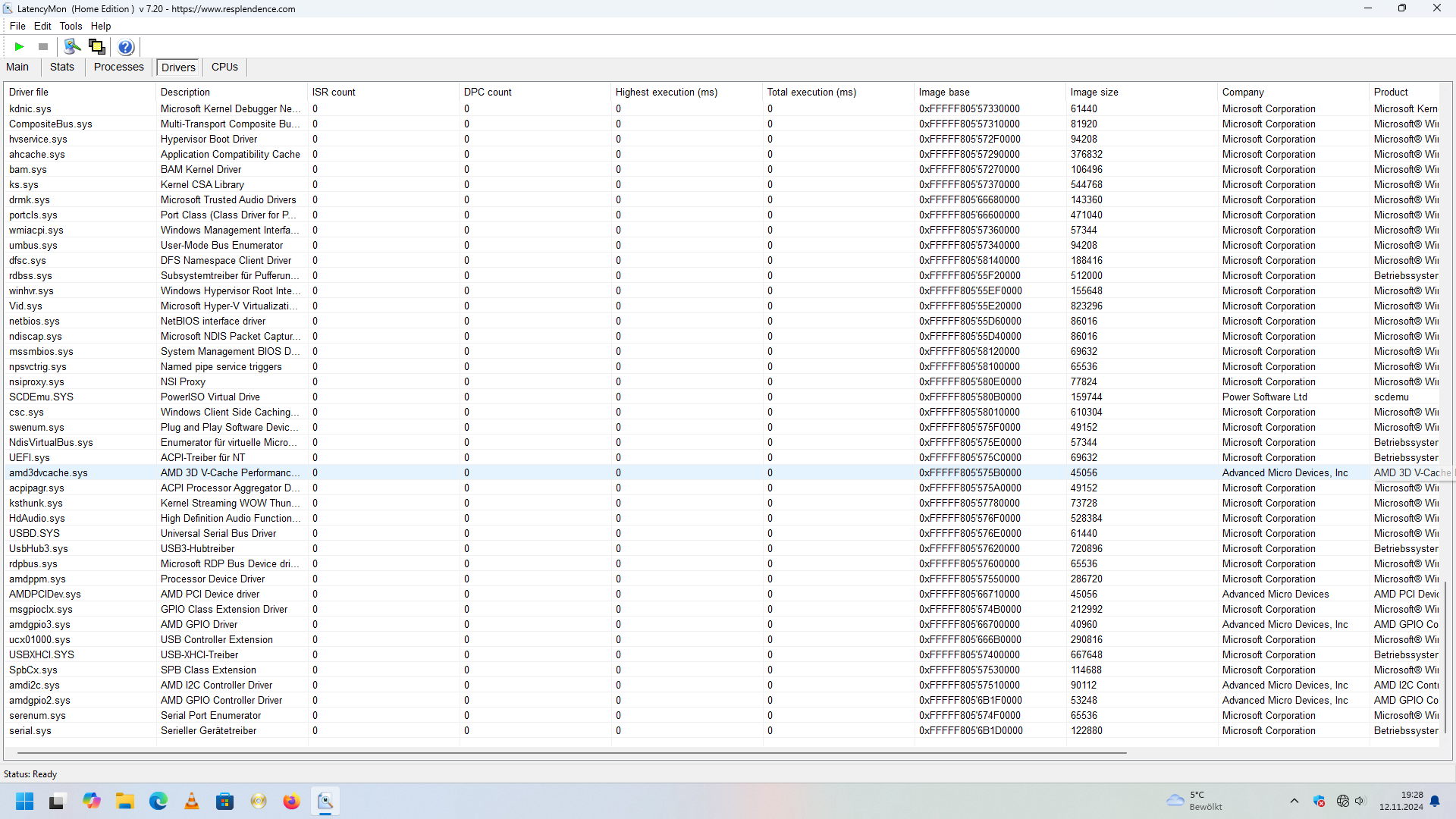Open help with the blue question mark icon
This screenshot has height=819, width=1456.
coord(126,47)
